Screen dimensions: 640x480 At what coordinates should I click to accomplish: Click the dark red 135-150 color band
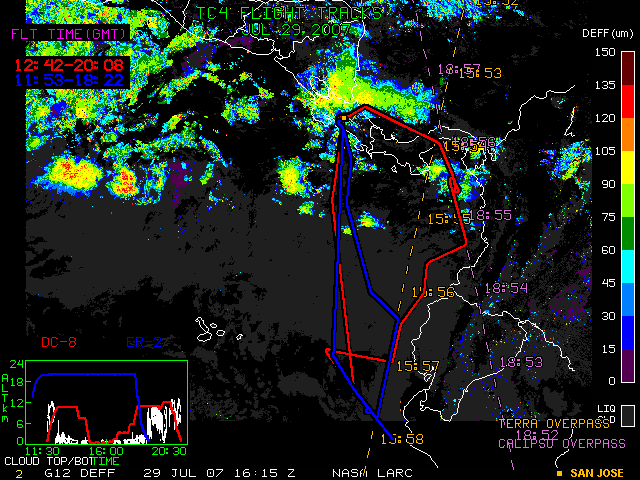tap(627, 66)
